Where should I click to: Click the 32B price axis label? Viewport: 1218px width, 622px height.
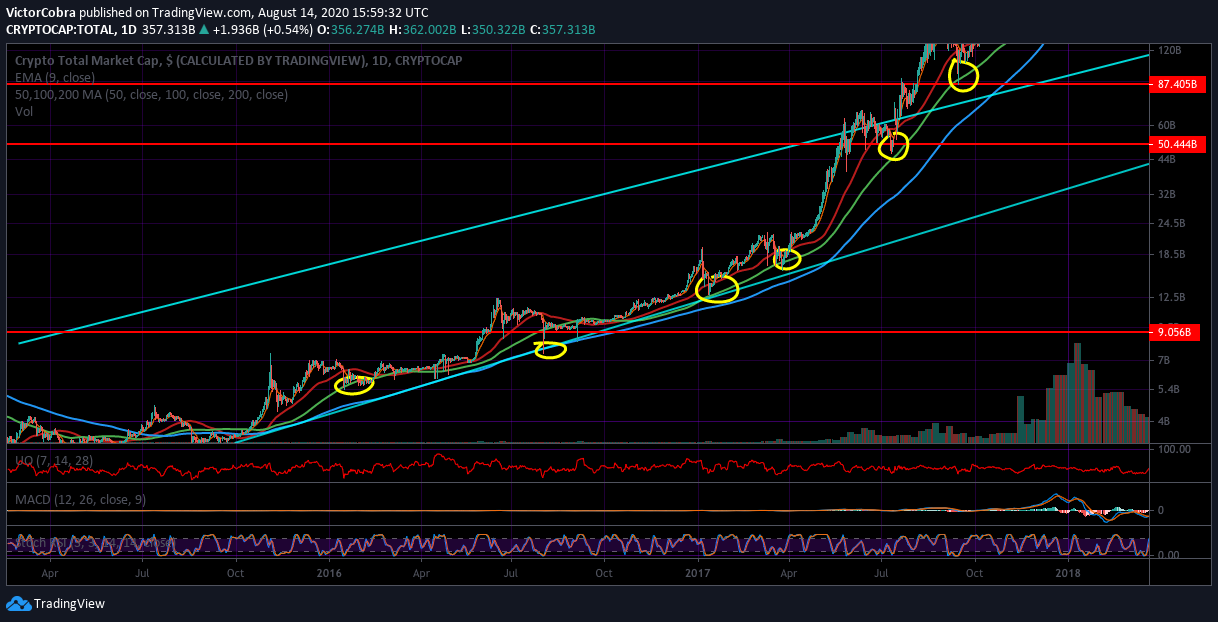(x=1168, y=194)
